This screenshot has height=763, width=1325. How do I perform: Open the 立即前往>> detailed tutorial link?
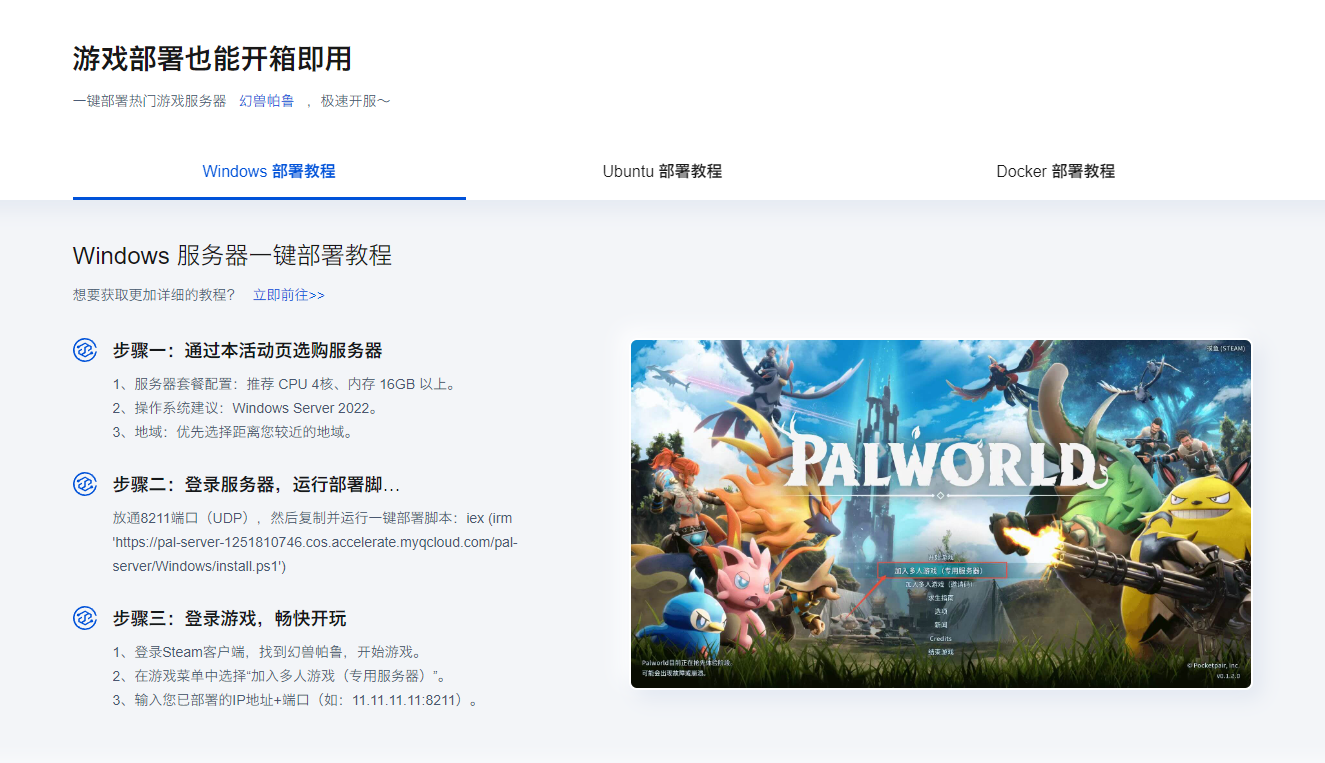(x=289, y=295)
